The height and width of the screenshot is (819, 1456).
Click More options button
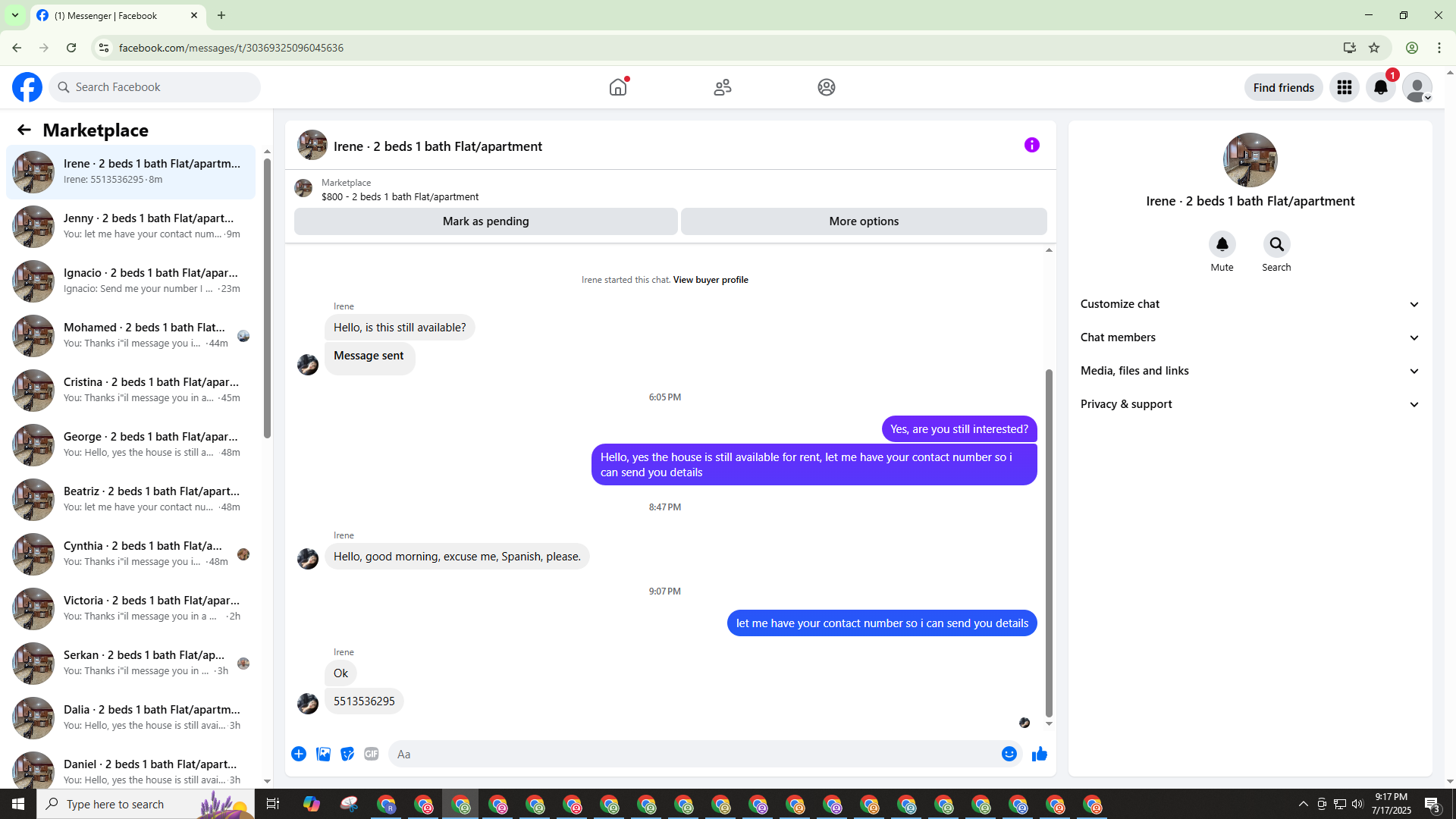[864, 221]
